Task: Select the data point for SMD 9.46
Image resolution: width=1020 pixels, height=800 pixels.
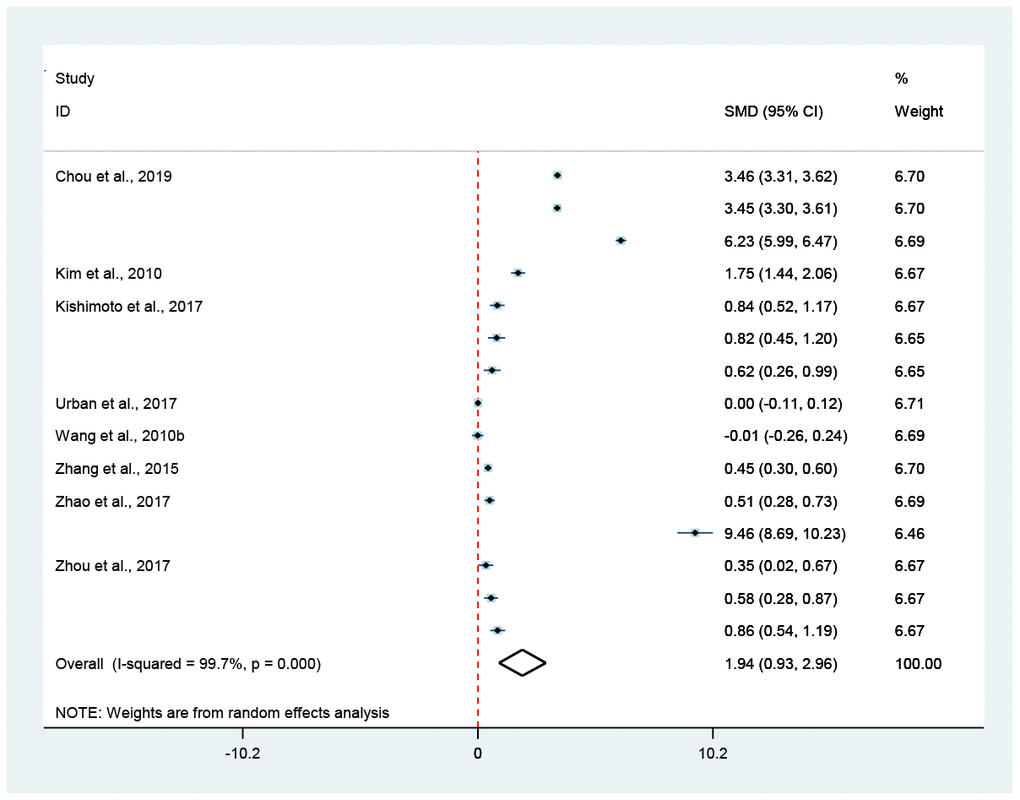Action: point(695,534)
